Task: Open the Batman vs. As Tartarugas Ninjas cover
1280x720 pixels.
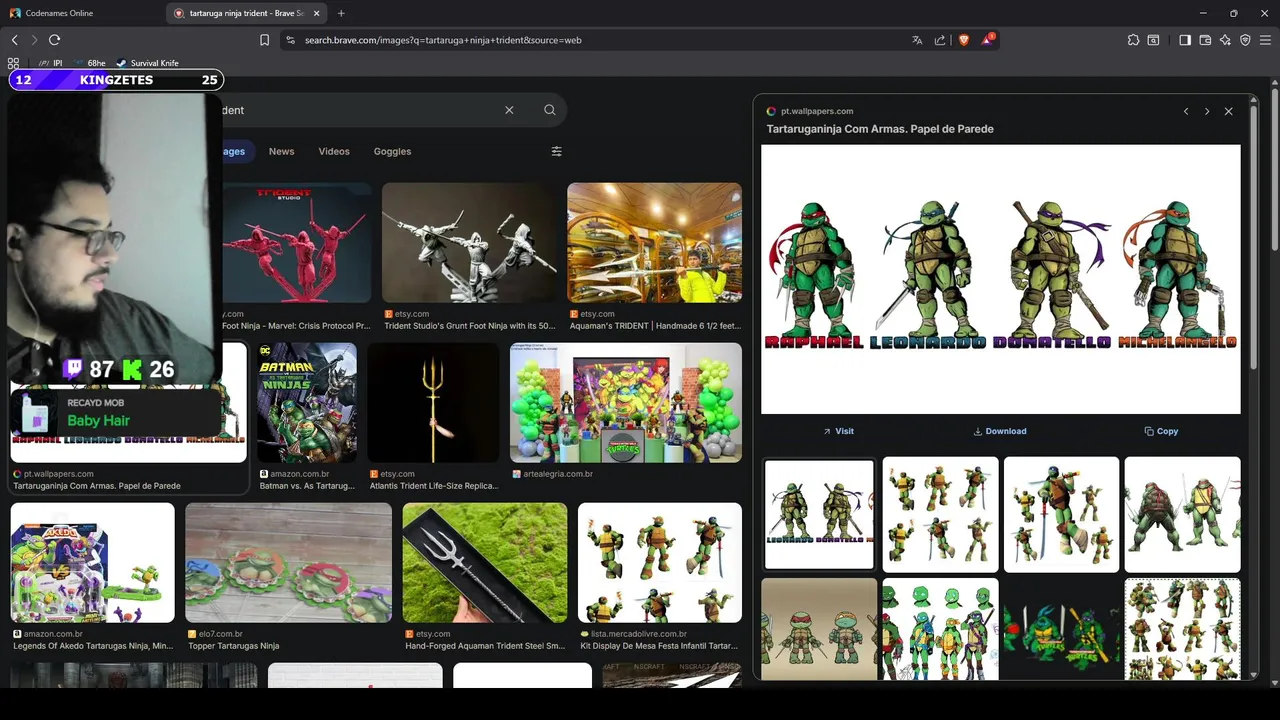Action: click(307, 403)
